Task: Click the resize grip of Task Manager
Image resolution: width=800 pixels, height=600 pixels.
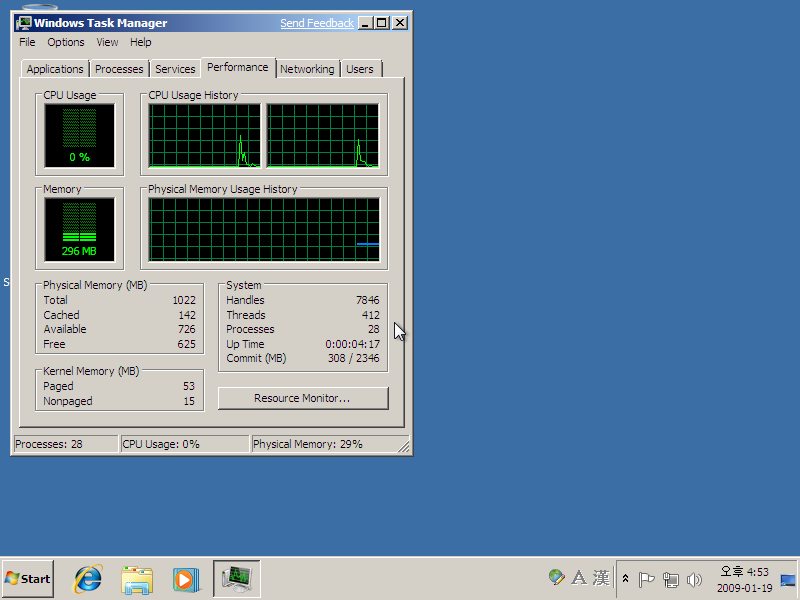Action: [x=404, y=446]
